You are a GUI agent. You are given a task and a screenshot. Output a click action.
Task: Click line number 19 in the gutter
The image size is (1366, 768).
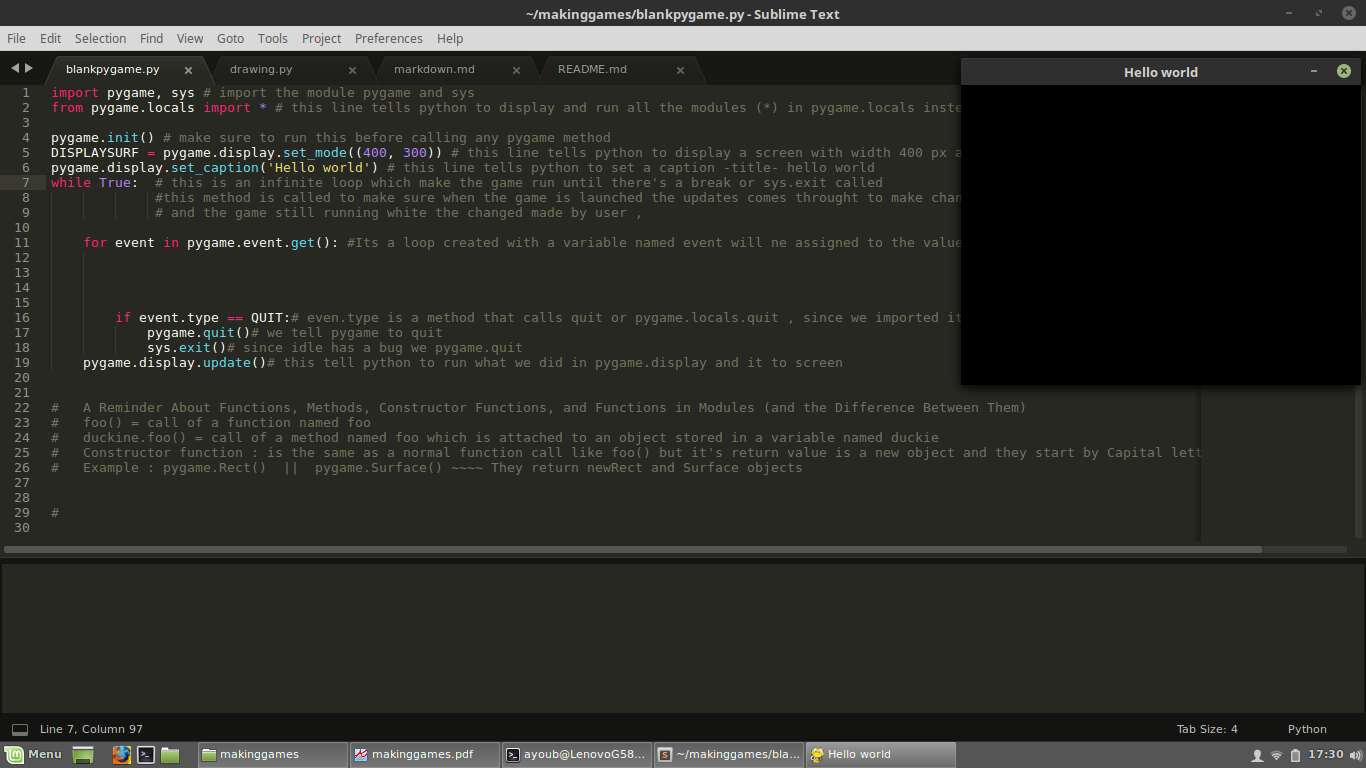click(x=22, y=362)
